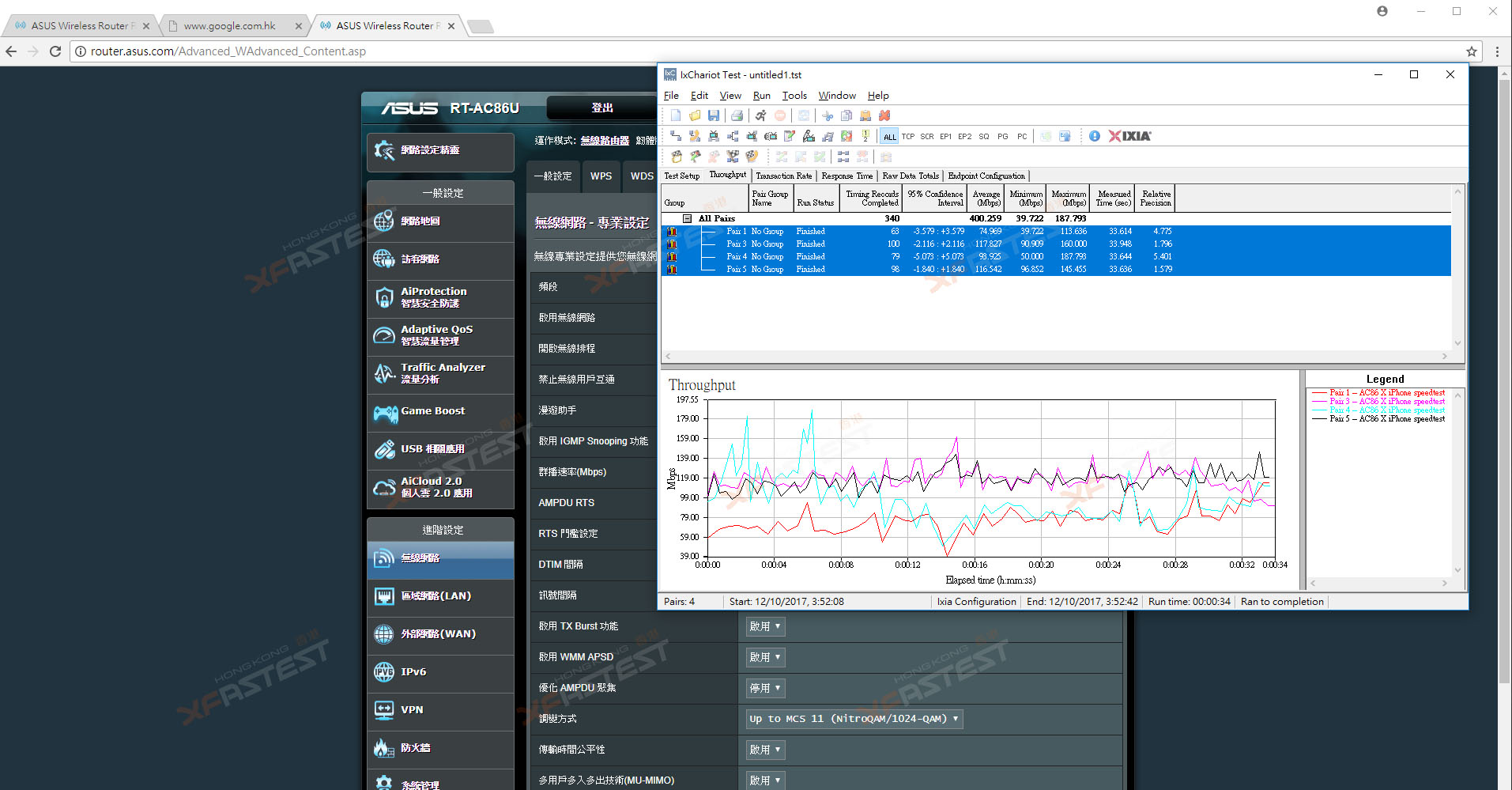Click the results table horizontal scrollbar

click(x=1056, y=356)
